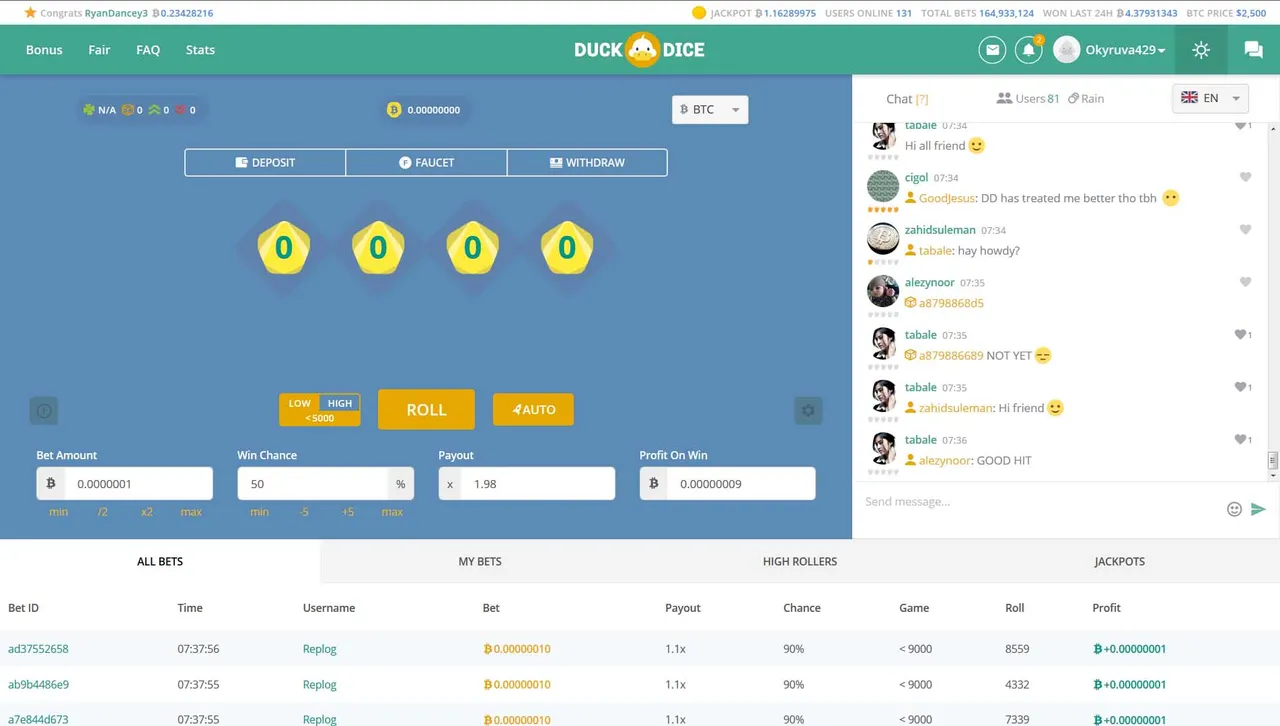The image size is (1280, 726).
Task: Click the balance bitcoin coin icon
Action: pyautogui.click(x=394, y=110)
